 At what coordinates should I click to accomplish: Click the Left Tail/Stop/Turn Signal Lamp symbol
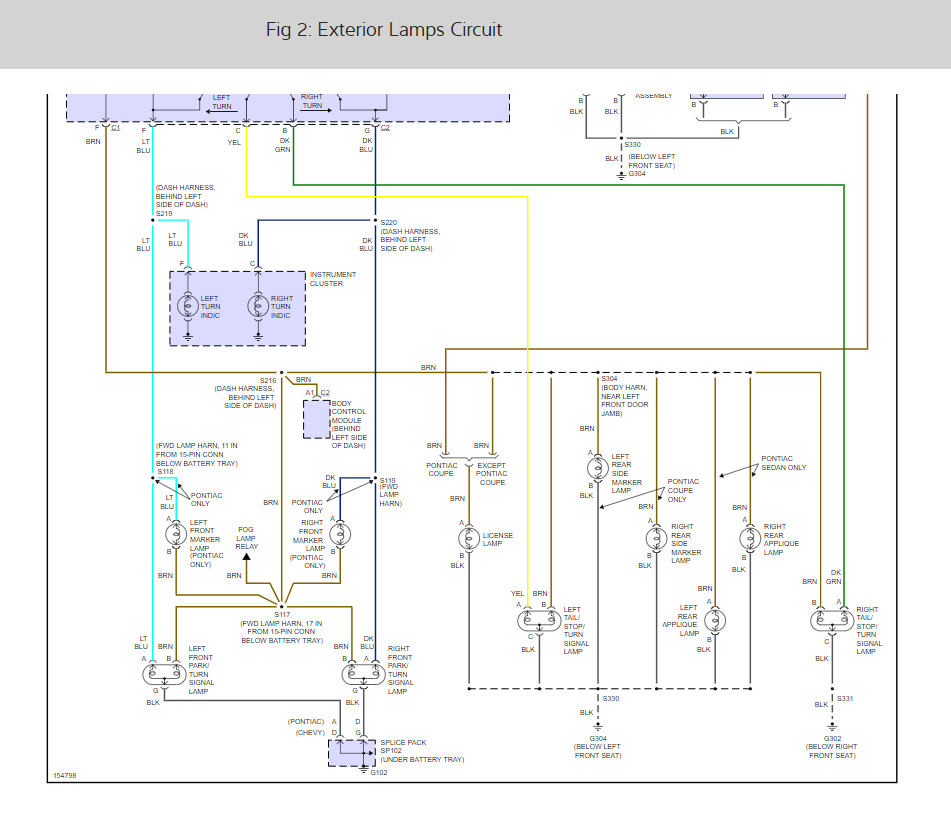[539, 620]
